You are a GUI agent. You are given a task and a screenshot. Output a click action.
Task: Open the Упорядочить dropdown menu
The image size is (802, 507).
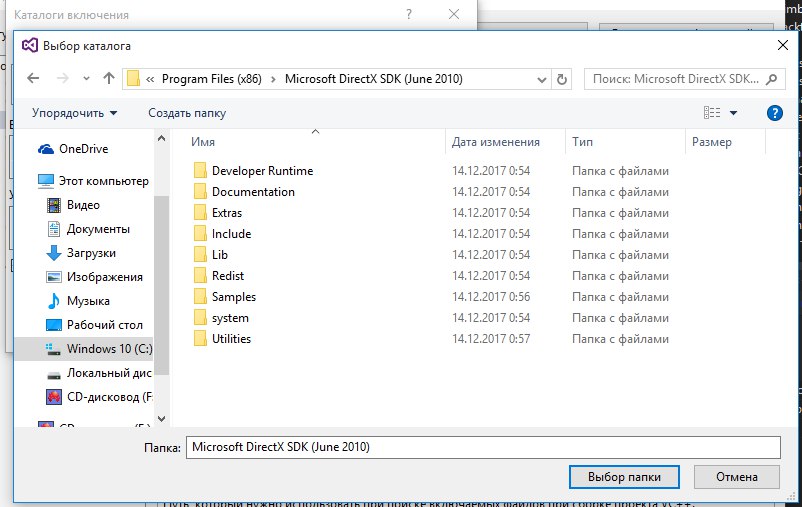click(x=74, y=113)
